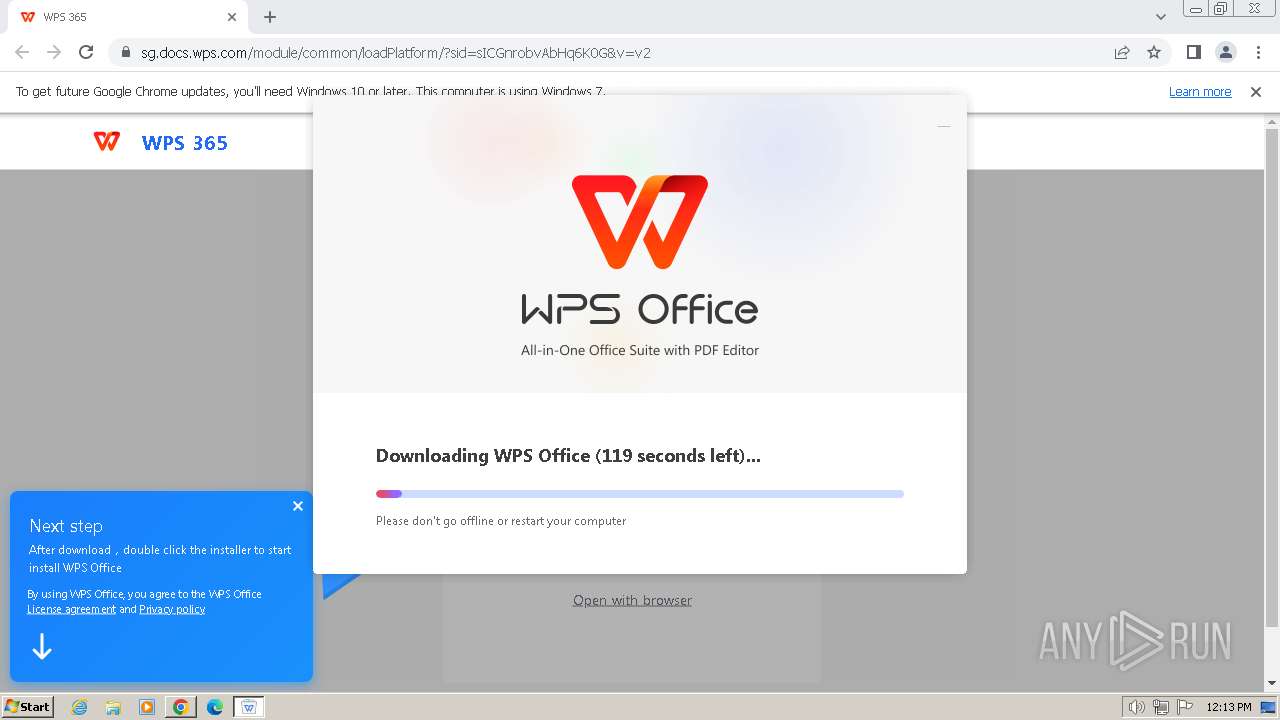
Task: Close the WPS 365 tab
Action: [x=232, y=17]
